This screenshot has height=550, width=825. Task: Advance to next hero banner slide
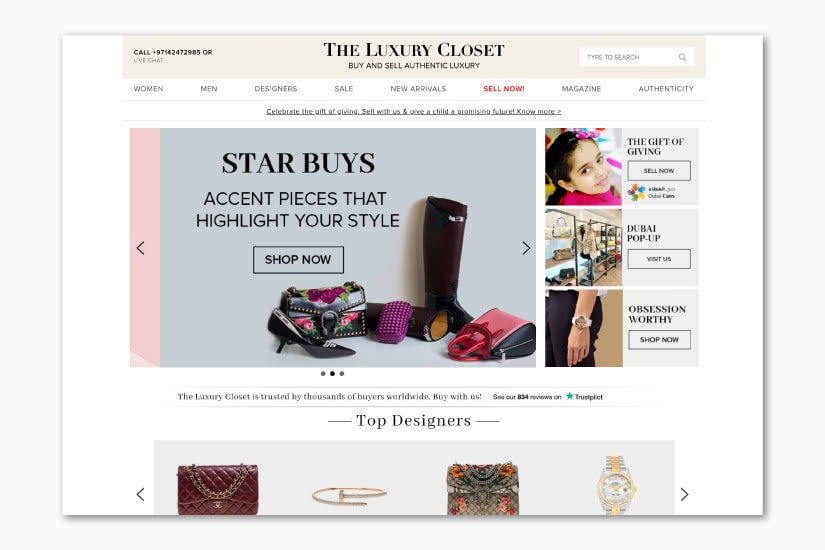click(526, 248)
